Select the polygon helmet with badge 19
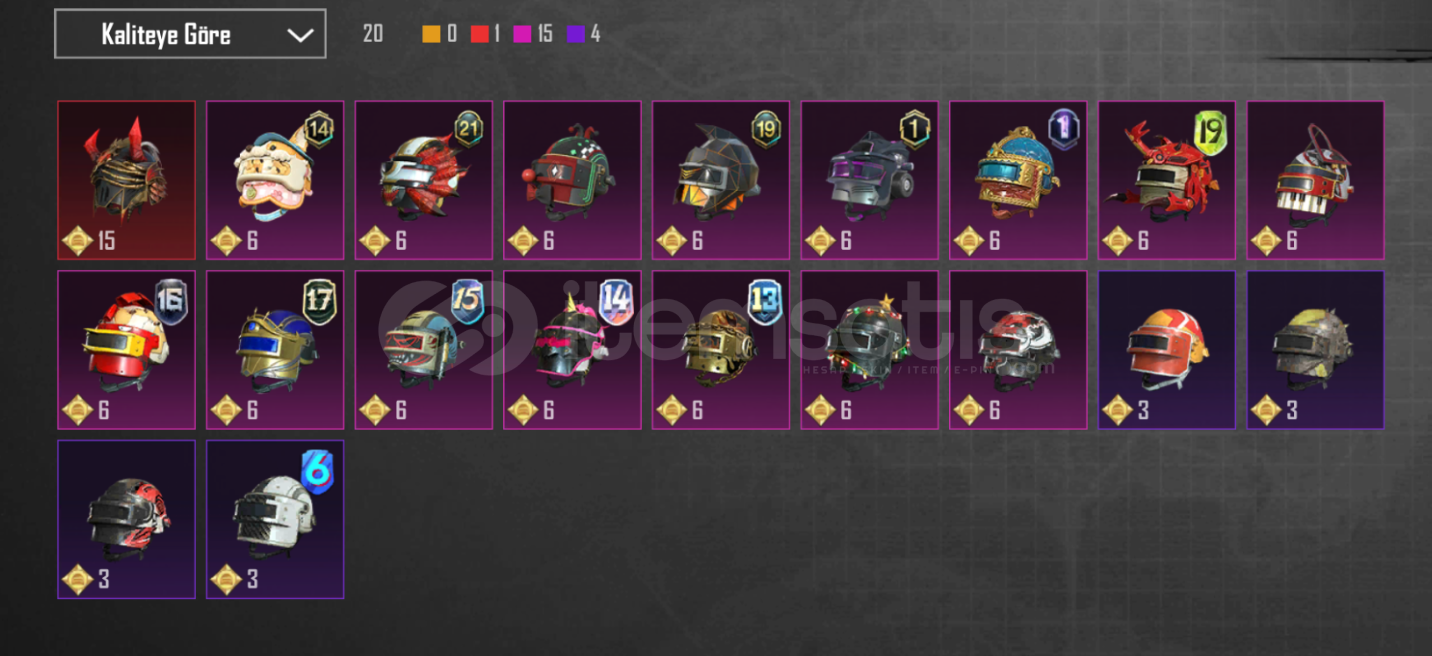The height and width of the screenshot is (656, 1432). coord(721,180)
